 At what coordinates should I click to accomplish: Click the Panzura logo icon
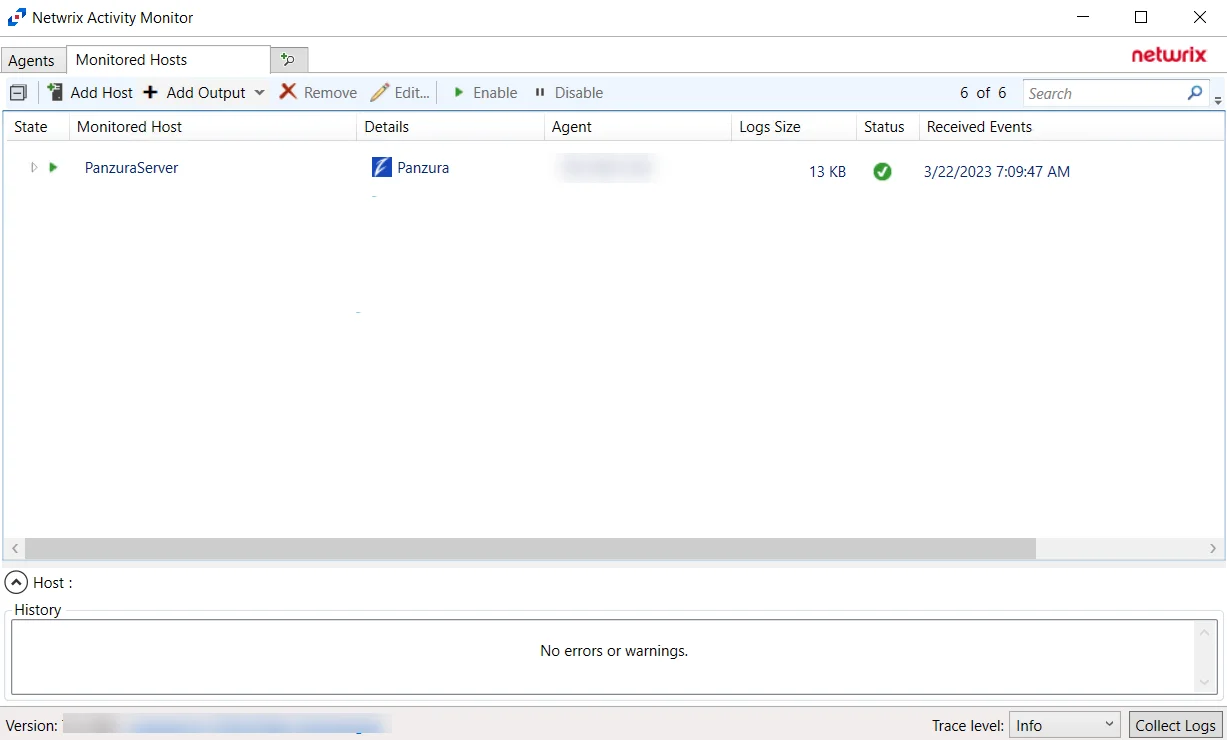(381, 167)
